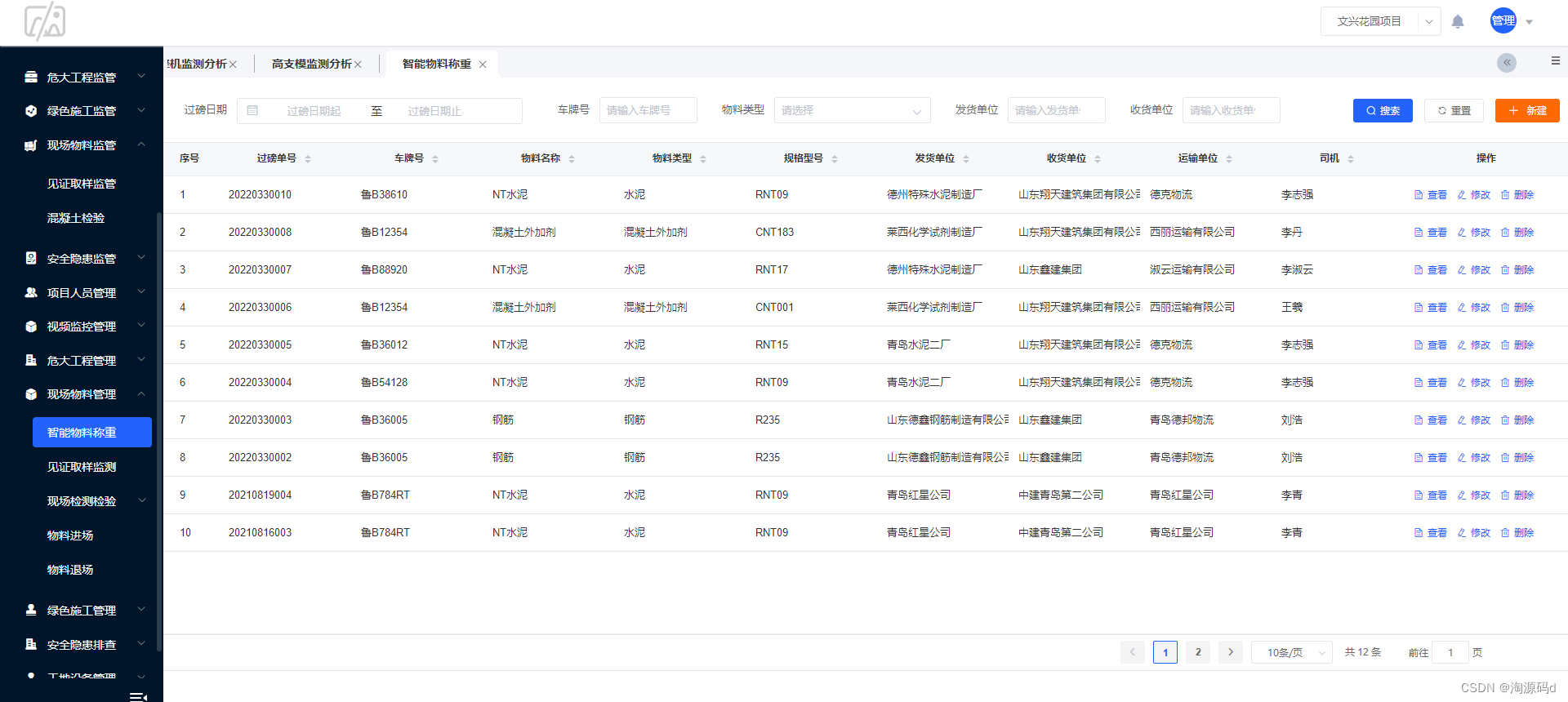
Task: Sort by 运输单位 column
Action: pos(1229,159)
